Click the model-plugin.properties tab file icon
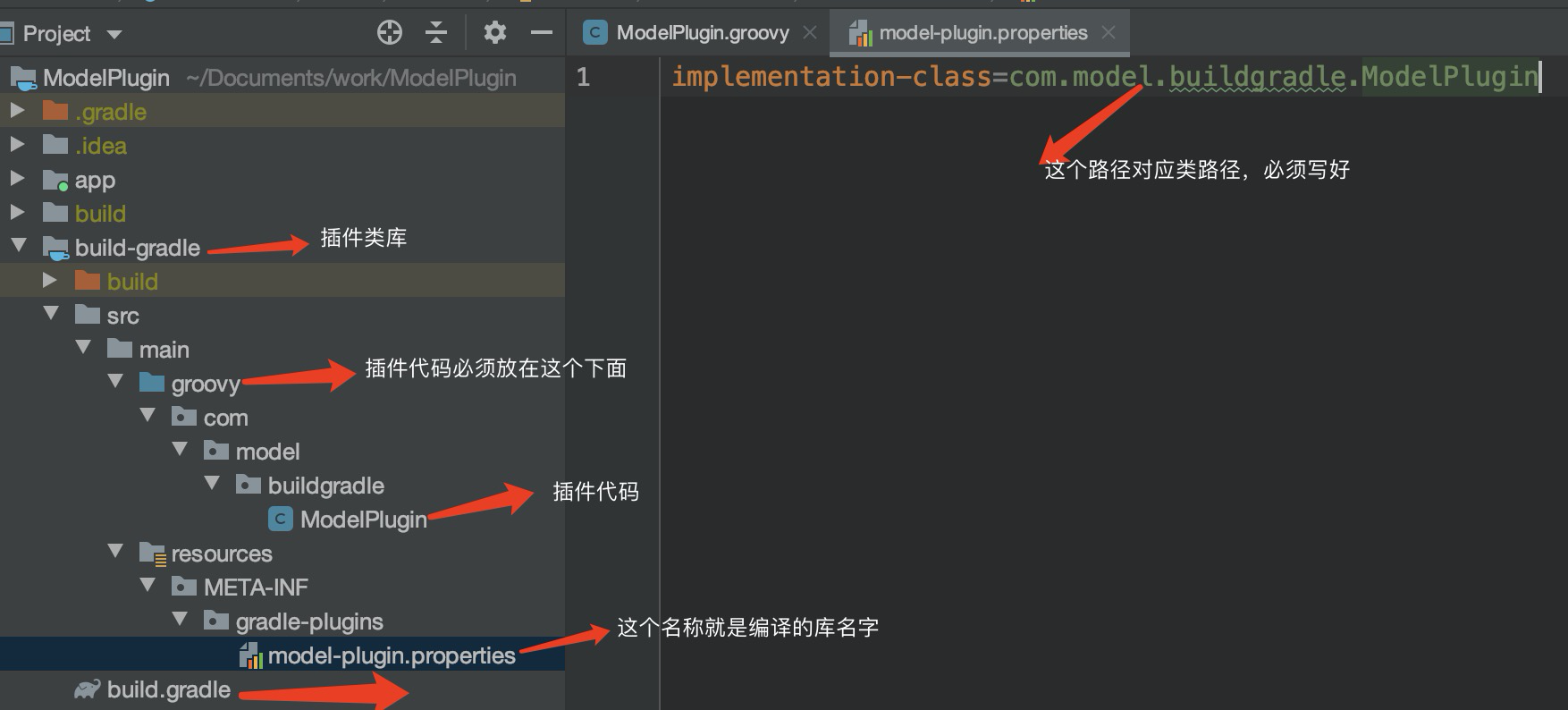 pos(860,33)
